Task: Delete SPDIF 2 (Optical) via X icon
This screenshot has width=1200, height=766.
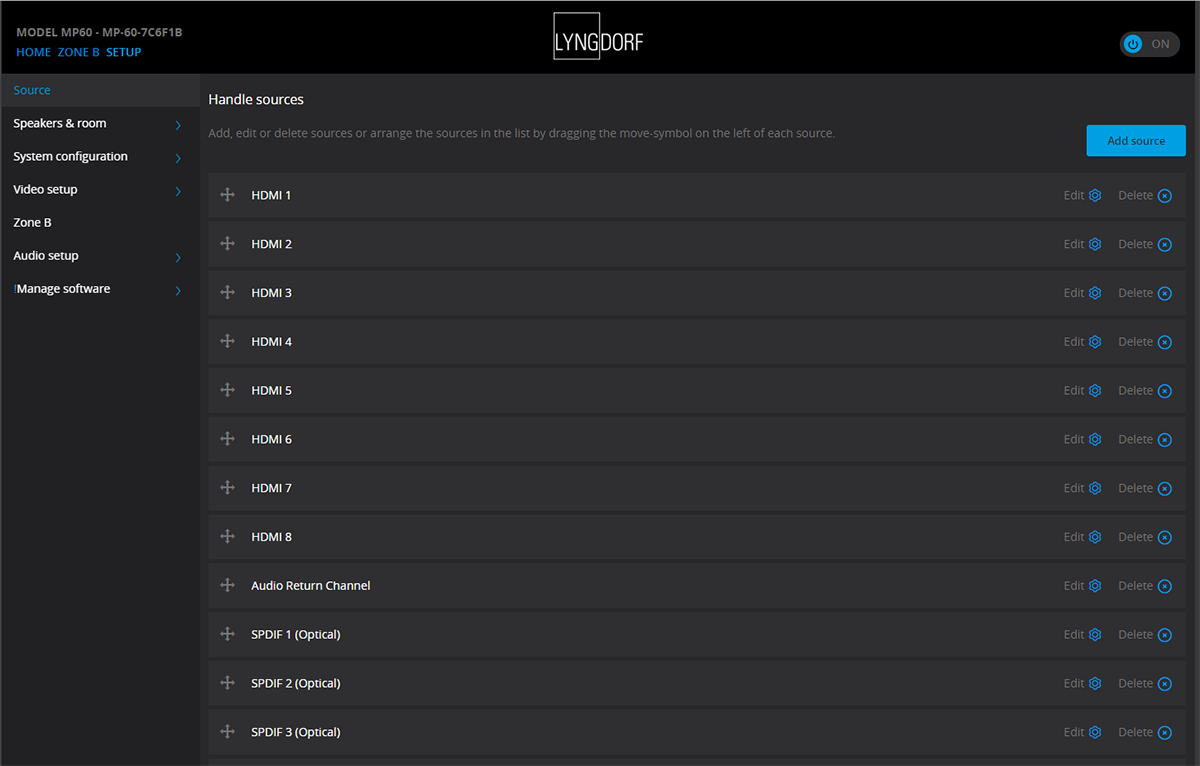Action: [1164, 684]
